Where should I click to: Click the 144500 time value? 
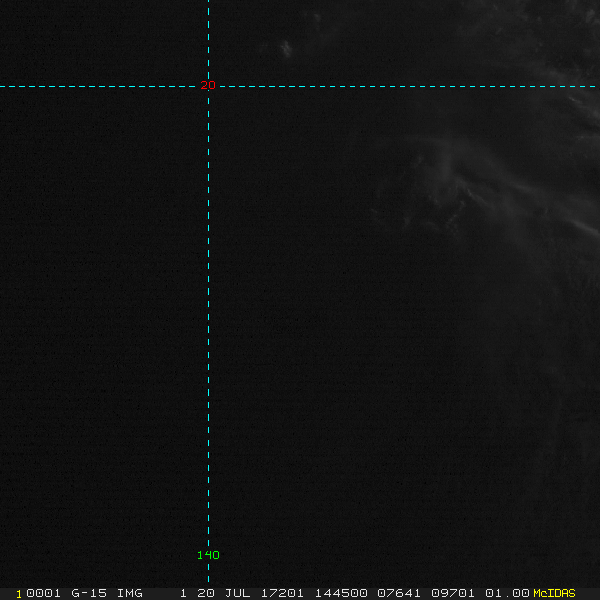click(341, 593)
